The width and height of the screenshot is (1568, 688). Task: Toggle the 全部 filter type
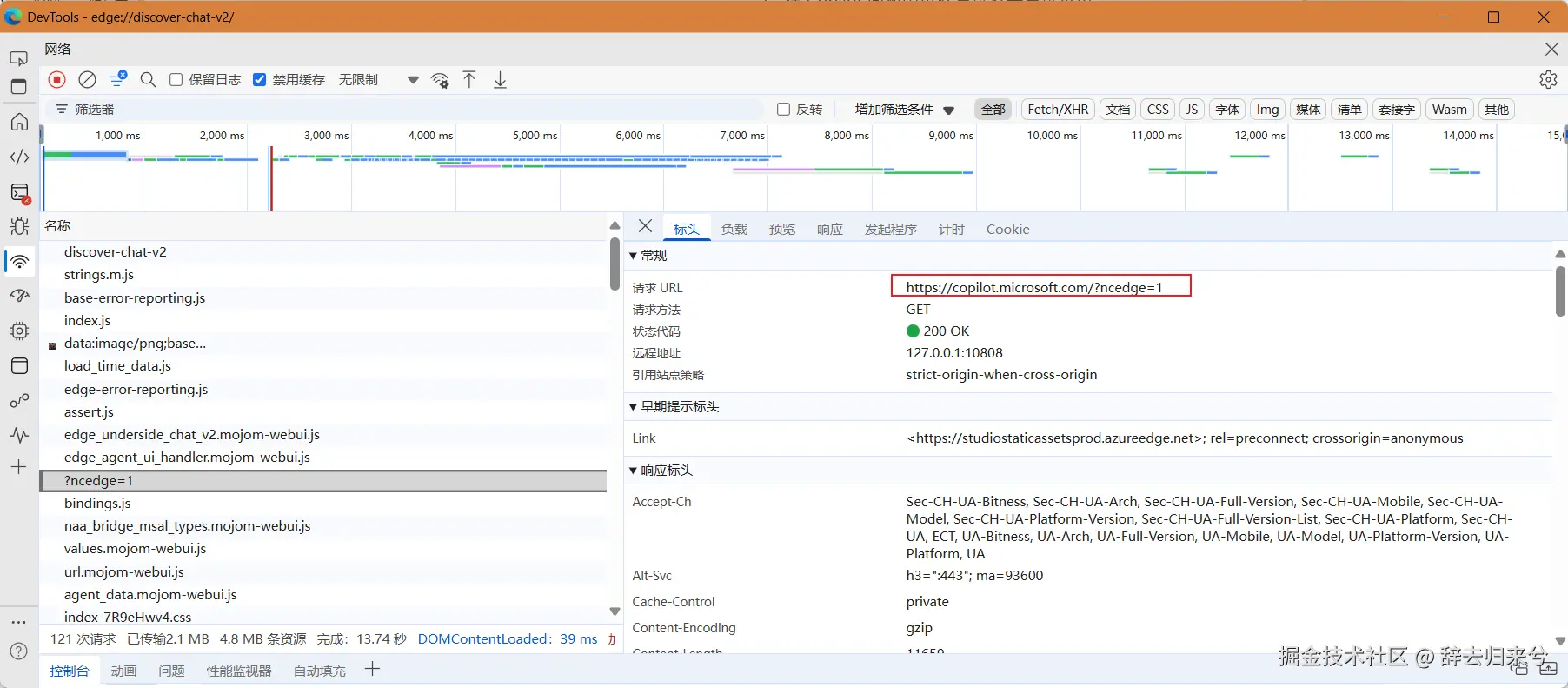[x=993, y=110]
